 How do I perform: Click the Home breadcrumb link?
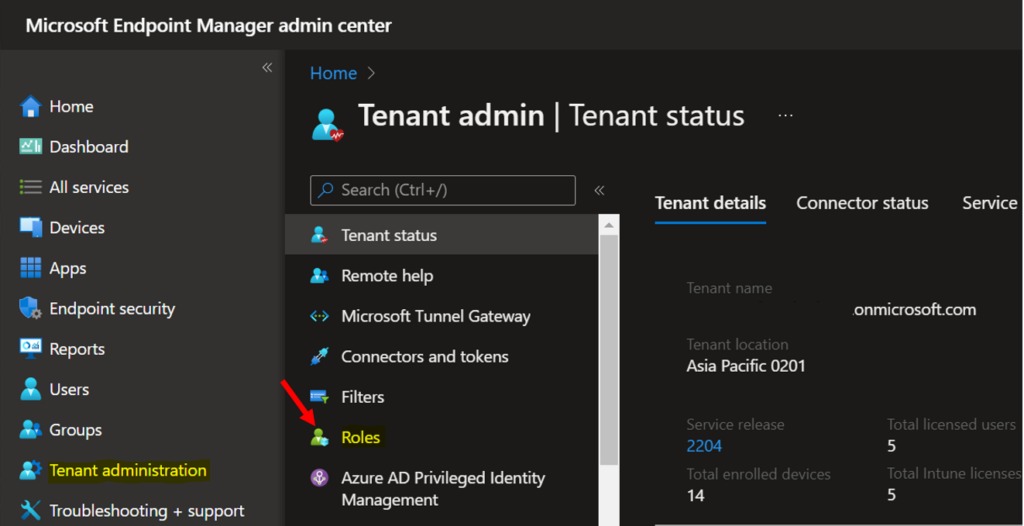pyautogui.click(x=333, y=73)
